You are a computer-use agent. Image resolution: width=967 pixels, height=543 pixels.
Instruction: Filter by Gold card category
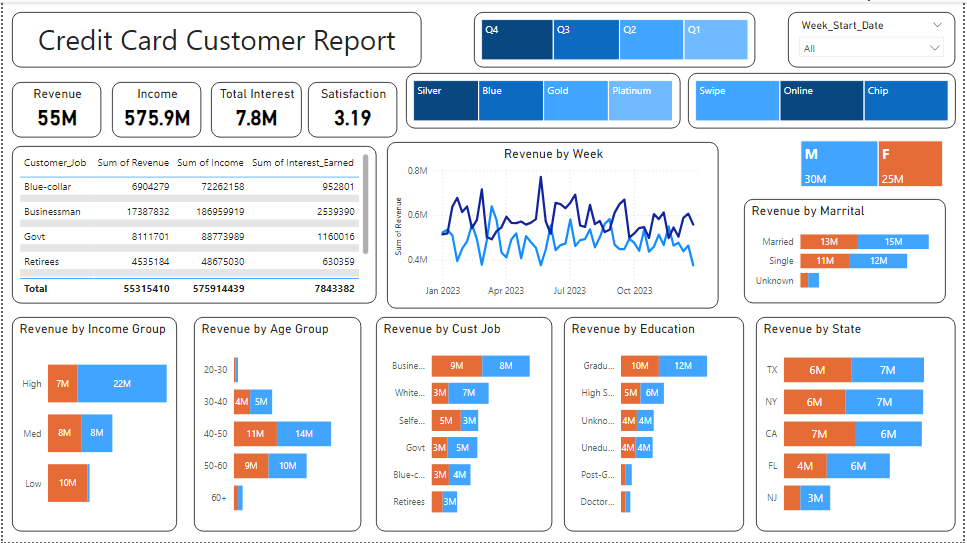[576, 101]
